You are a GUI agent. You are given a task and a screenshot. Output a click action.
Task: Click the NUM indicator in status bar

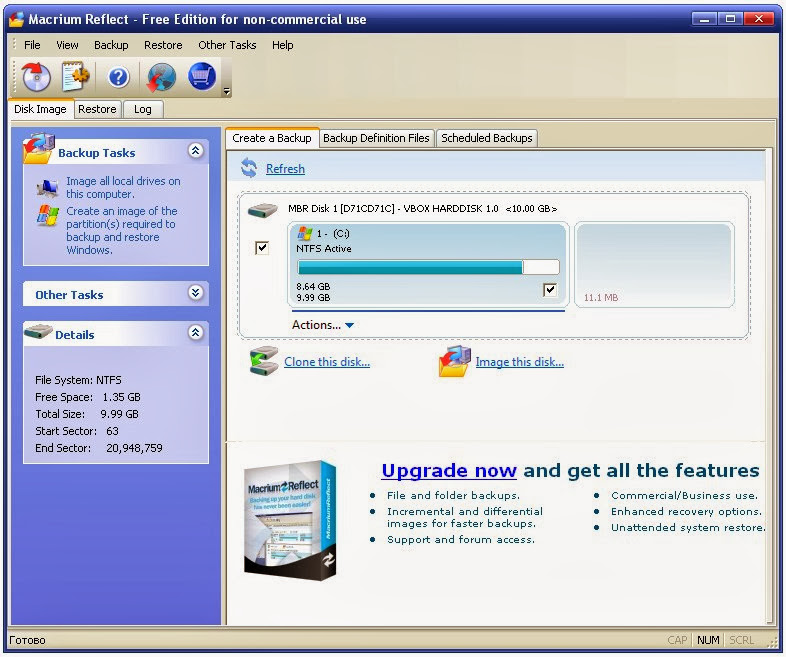[x=708, y=640]
